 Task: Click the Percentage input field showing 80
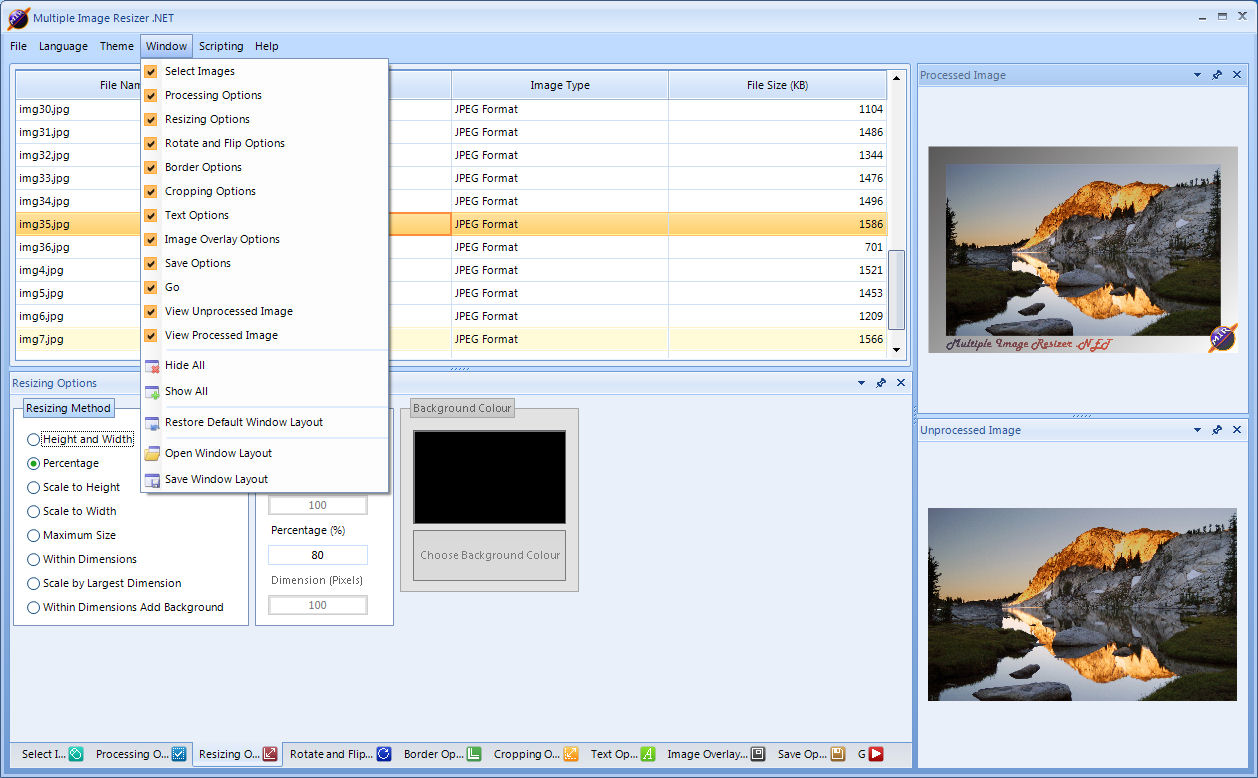(317, 555)
